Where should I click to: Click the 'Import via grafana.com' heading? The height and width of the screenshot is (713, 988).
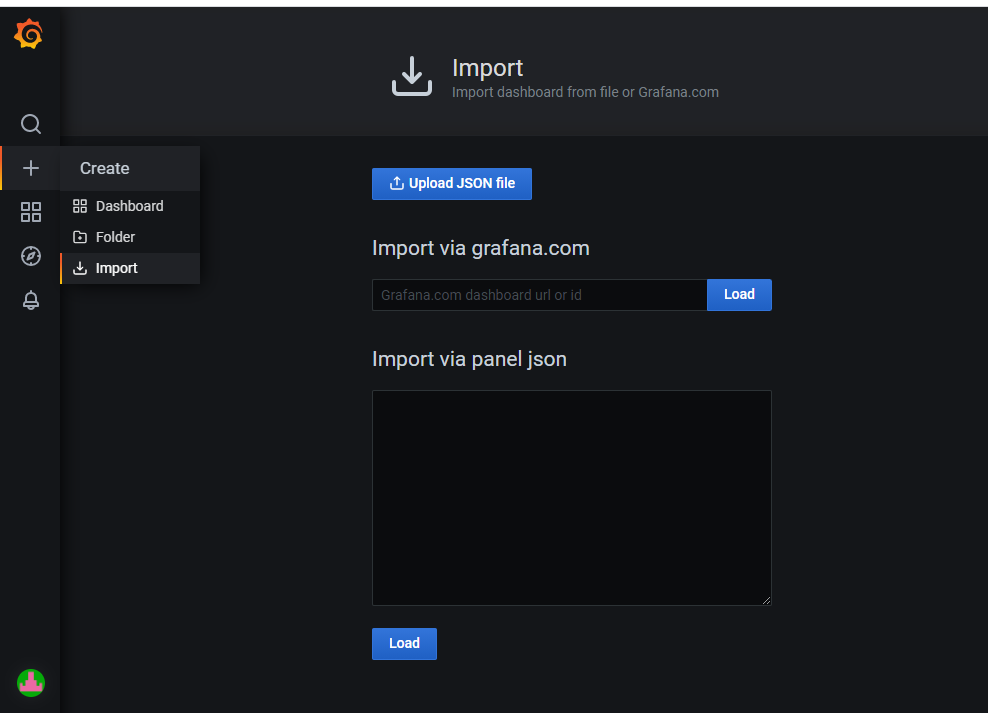pos(481,248)
